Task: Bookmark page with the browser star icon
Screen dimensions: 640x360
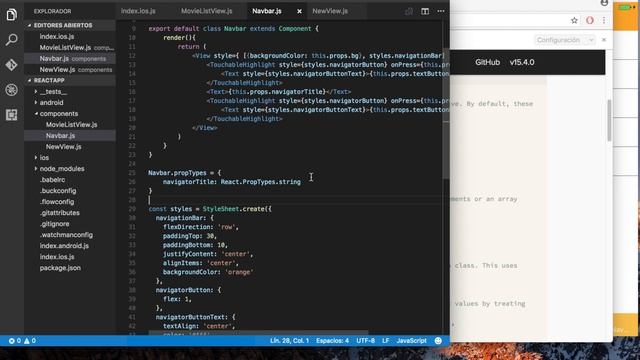Action: [x=574, y=20]
